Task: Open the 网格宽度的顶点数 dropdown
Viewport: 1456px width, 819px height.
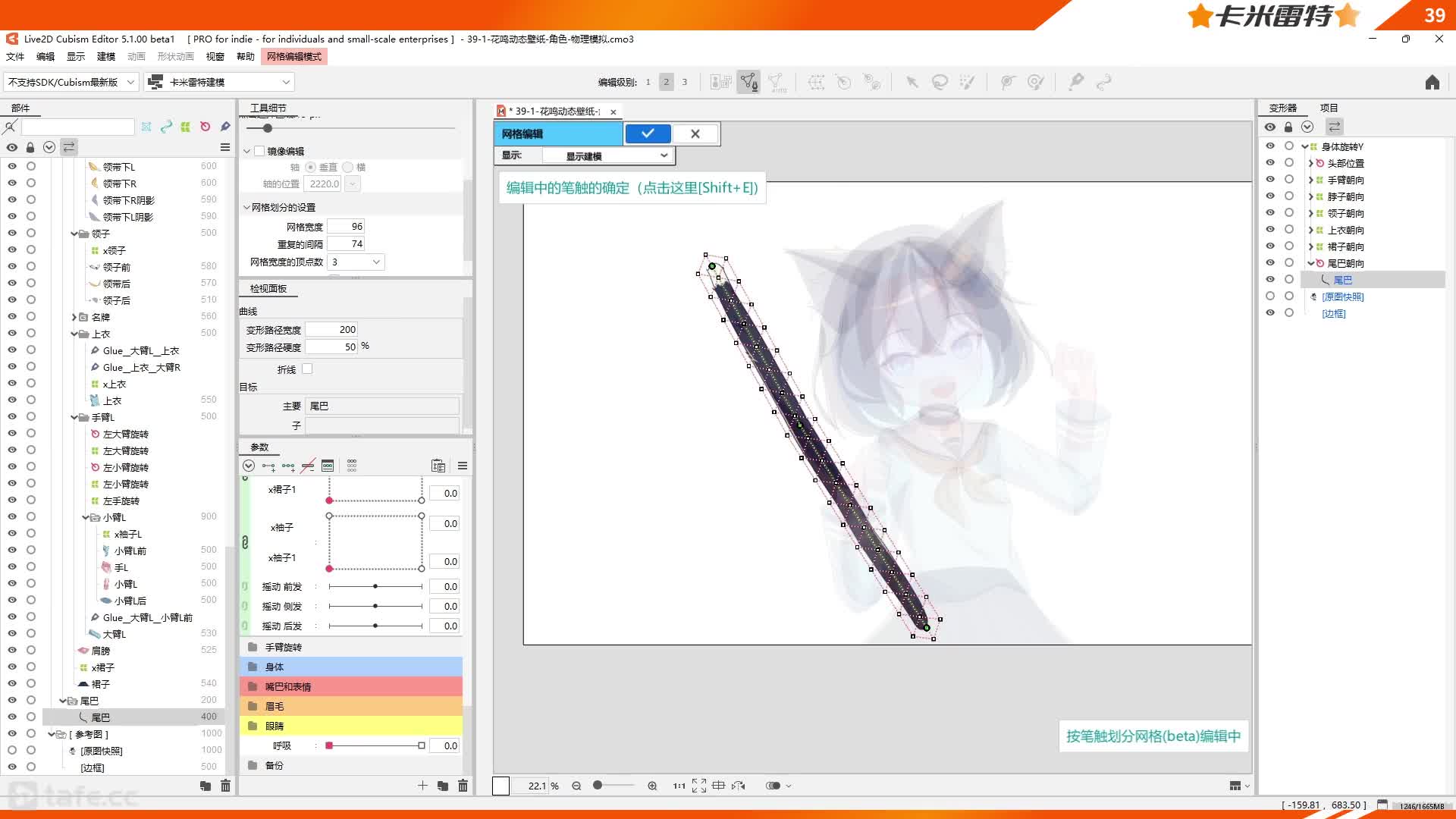Action: 356,262
